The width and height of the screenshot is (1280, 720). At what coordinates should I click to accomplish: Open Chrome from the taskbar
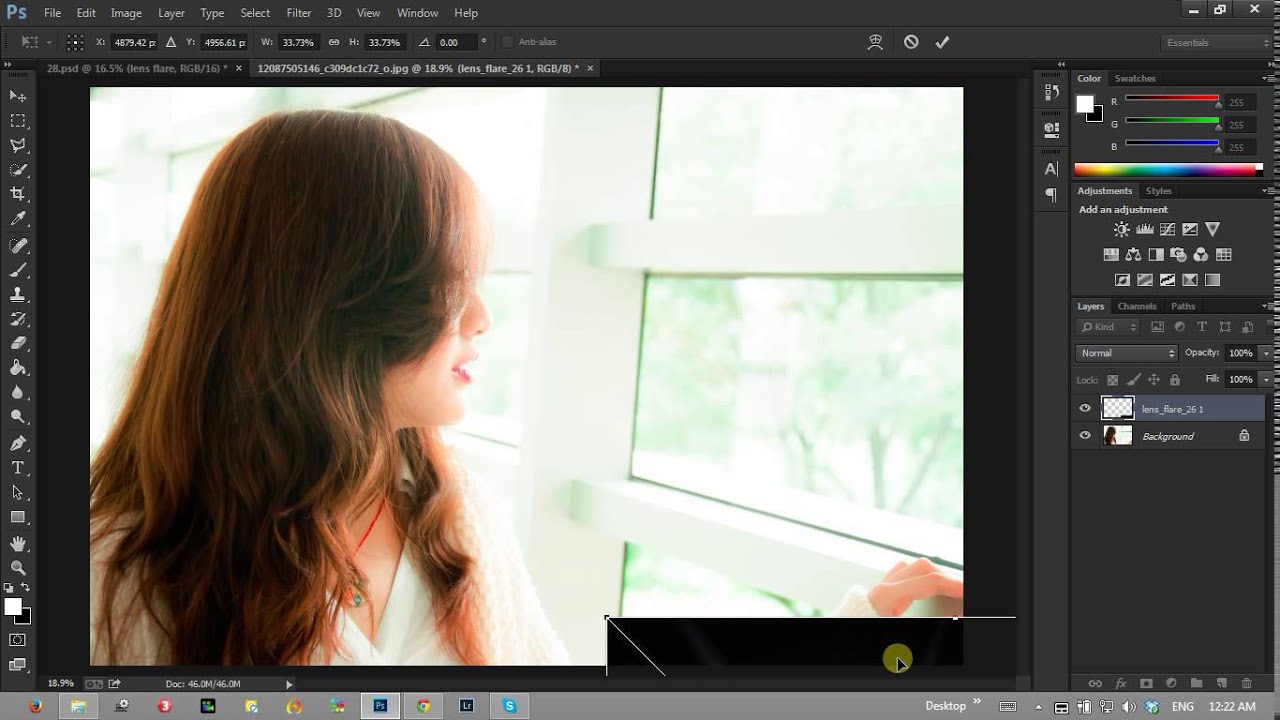(x=423, y=706)
